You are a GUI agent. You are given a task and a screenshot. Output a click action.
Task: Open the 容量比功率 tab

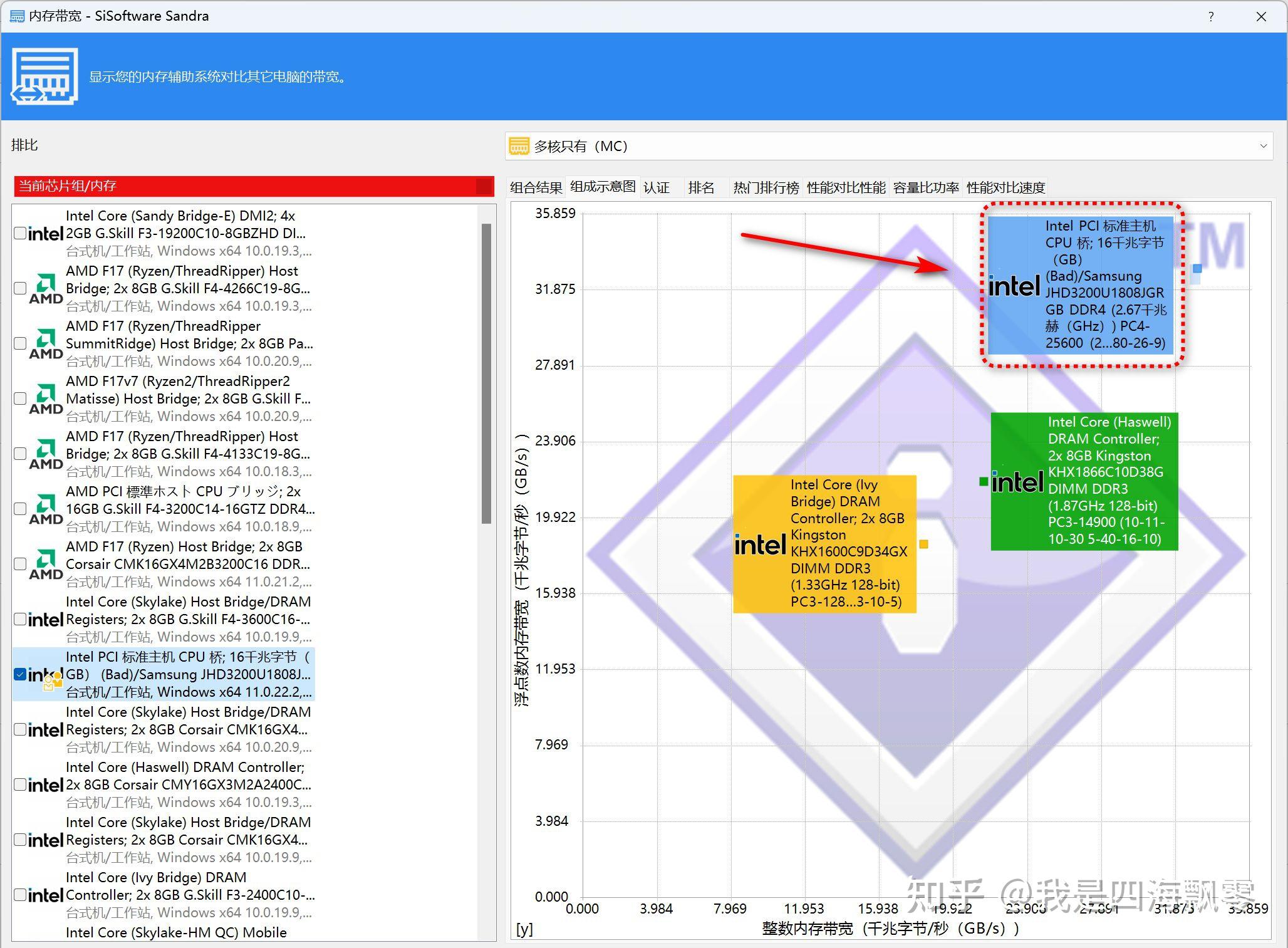[926, 187]
